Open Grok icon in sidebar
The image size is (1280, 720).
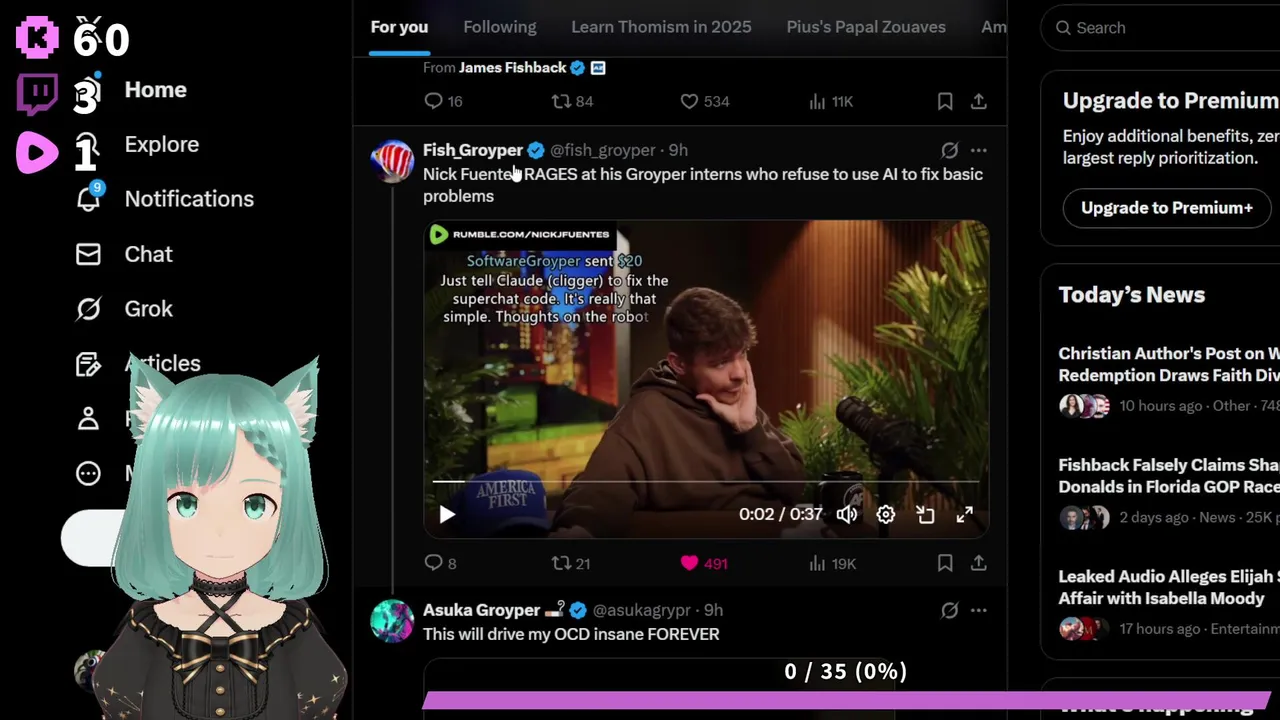[89, 309]
